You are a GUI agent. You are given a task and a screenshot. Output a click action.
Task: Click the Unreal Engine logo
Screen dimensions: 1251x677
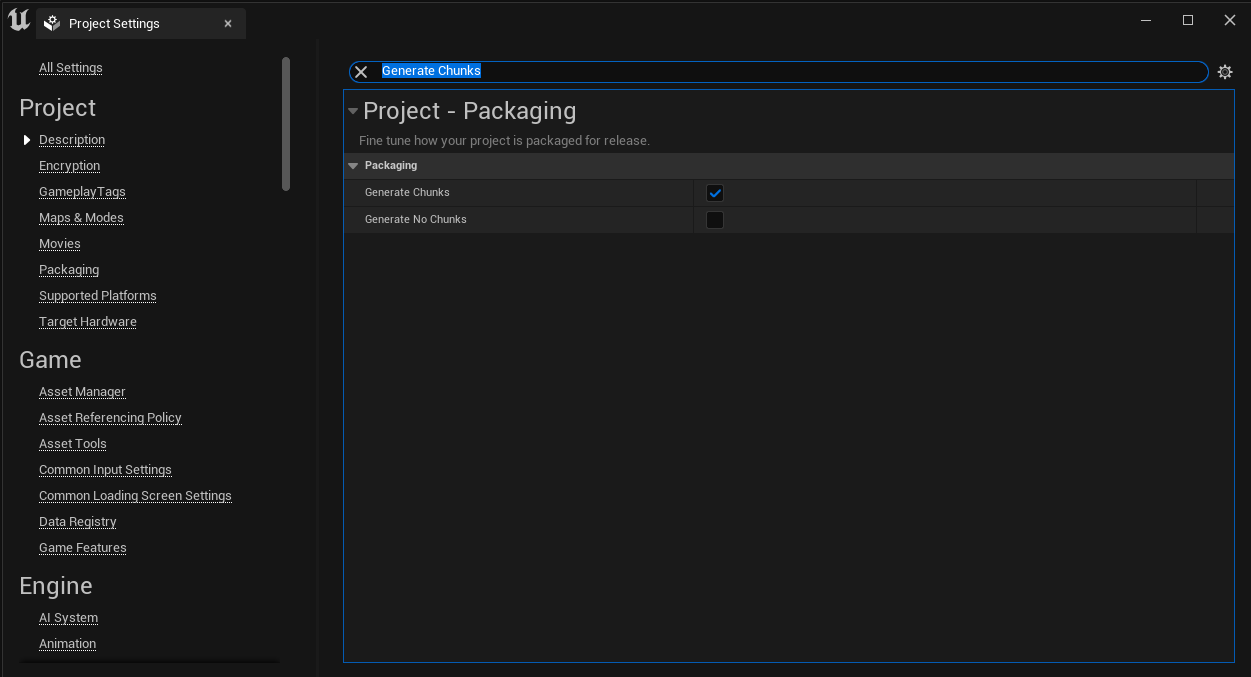click(17, 19)
